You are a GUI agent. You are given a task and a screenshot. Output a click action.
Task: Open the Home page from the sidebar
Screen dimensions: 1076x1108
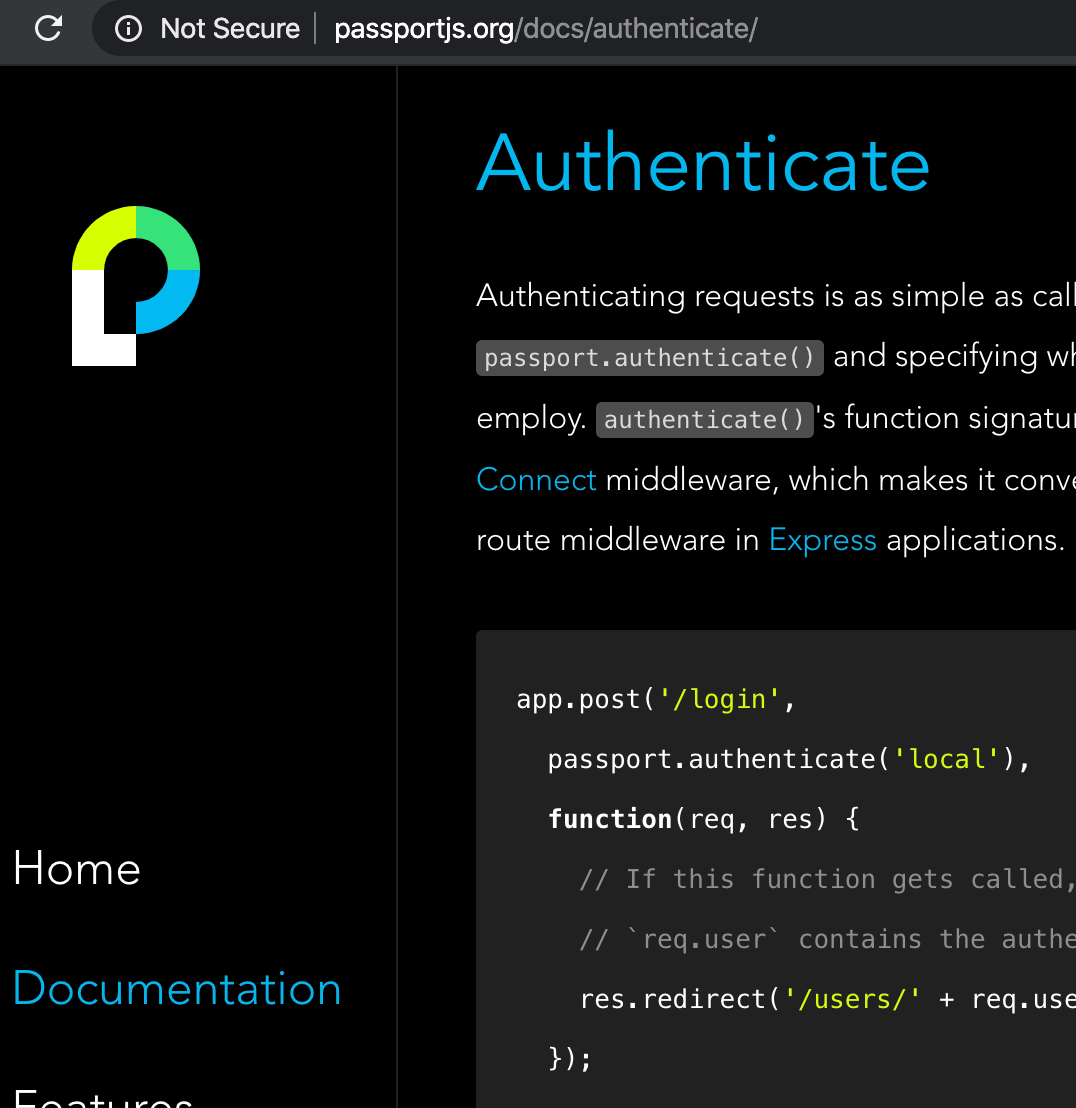[76, 869]
